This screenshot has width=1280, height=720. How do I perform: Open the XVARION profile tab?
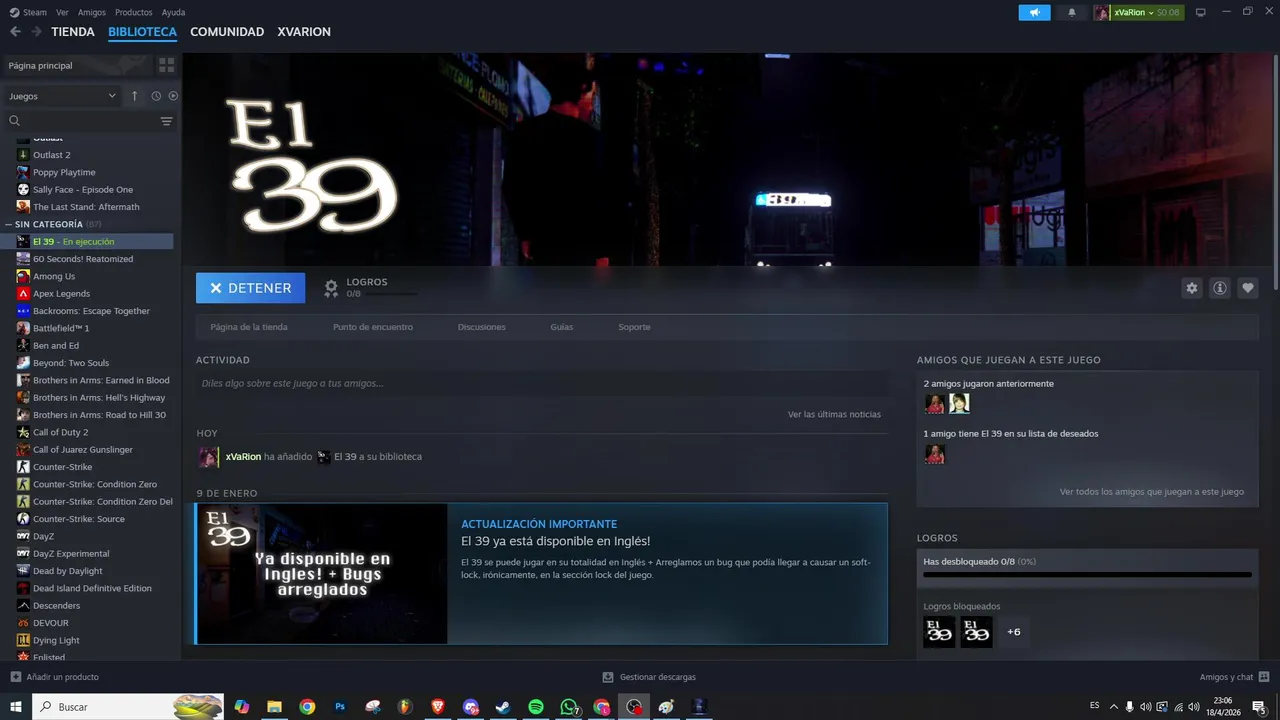click(x=304, y=32)
